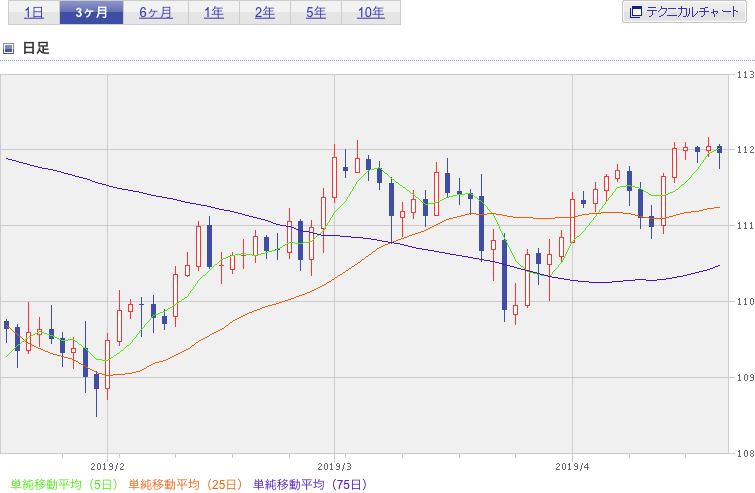Click the 日足 heading text
Screen dimensions: 755x493
(x=36, y=48)
